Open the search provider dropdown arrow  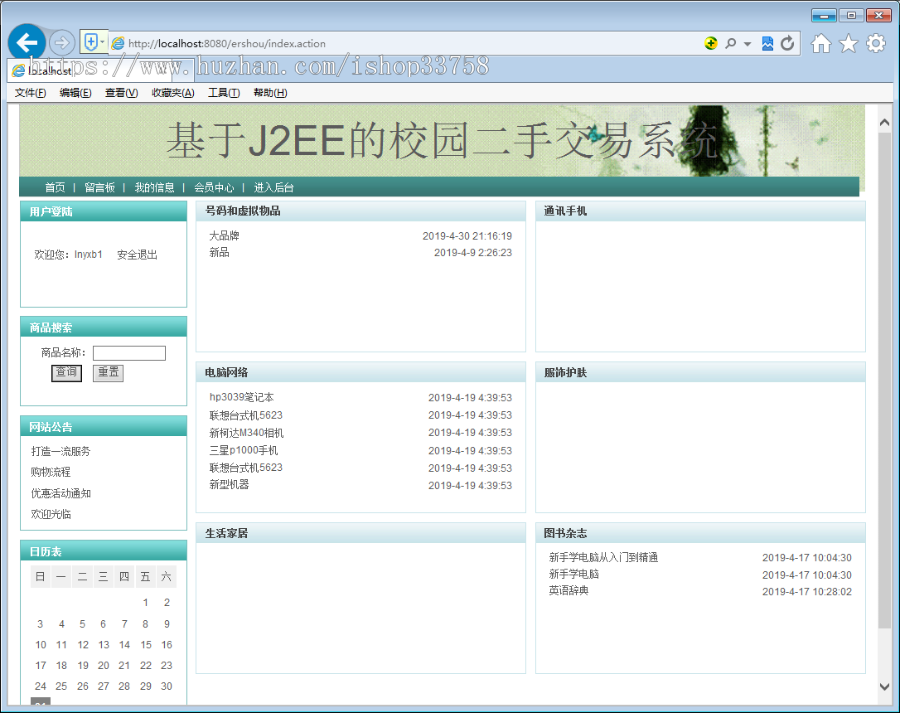[x=748, y=43]
